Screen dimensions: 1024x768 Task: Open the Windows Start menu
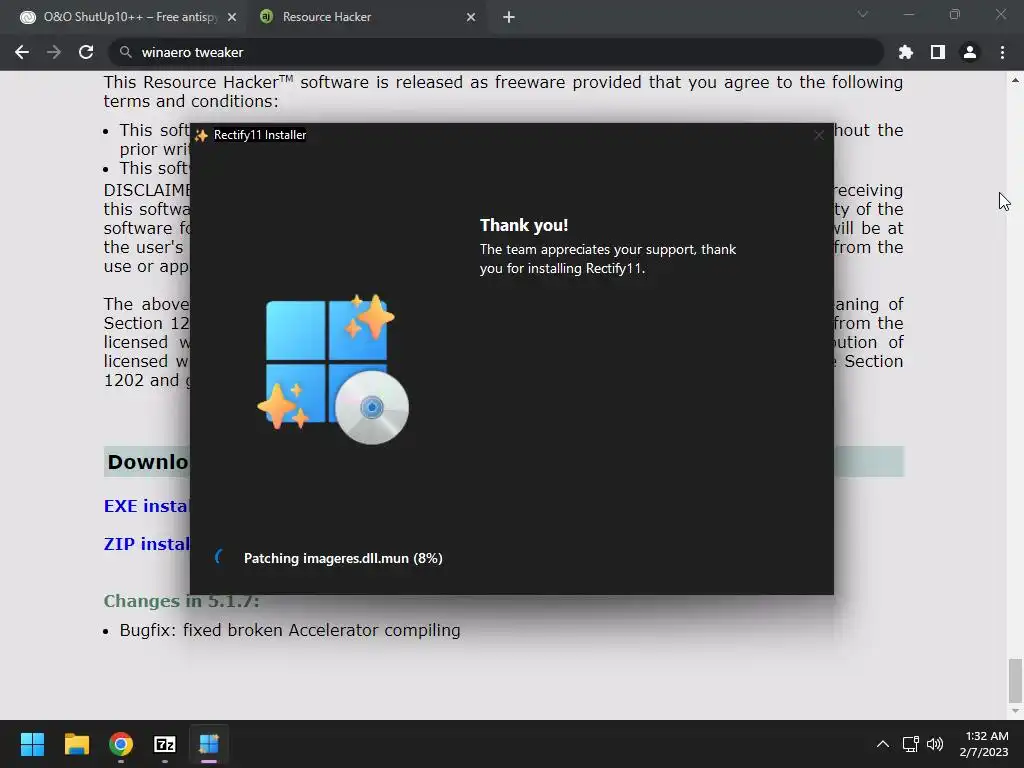tap(32, 744)
